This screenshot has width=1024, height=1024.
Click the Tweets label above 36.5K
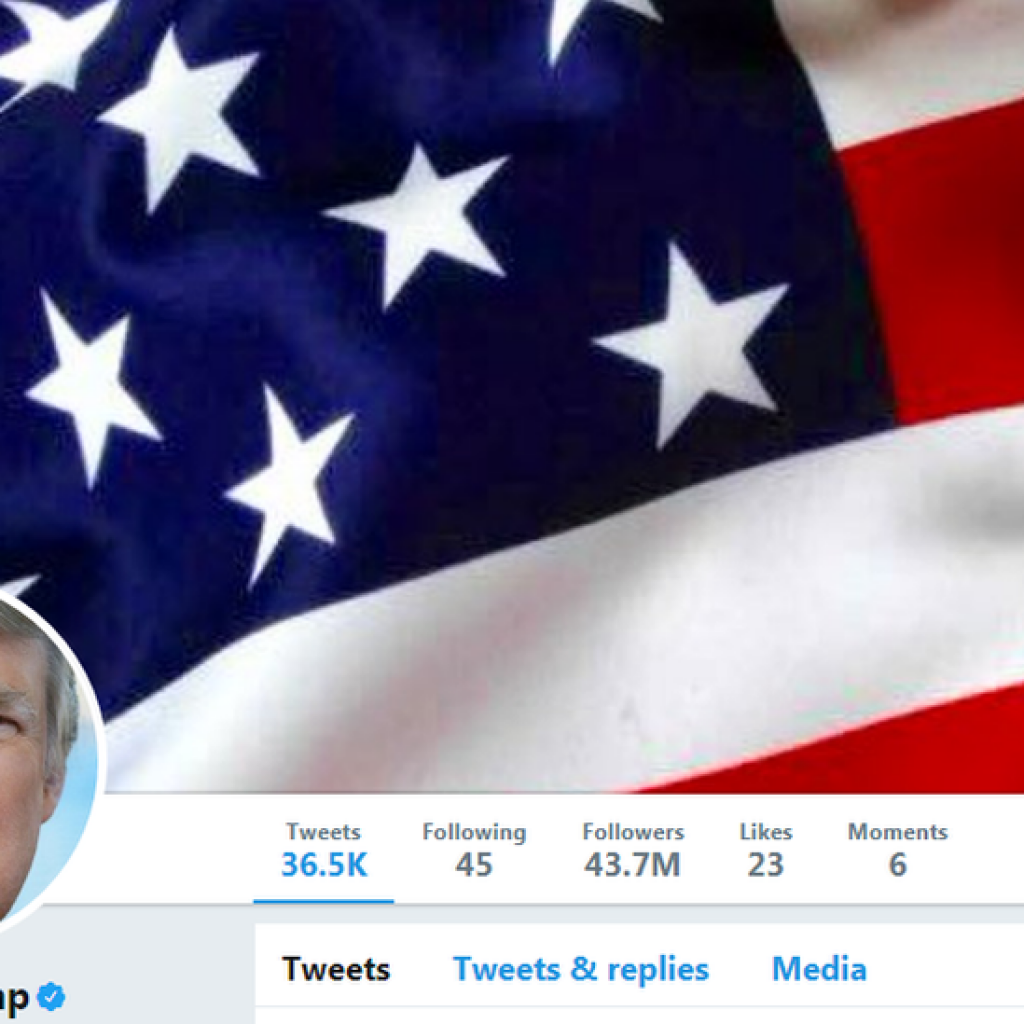323,832
